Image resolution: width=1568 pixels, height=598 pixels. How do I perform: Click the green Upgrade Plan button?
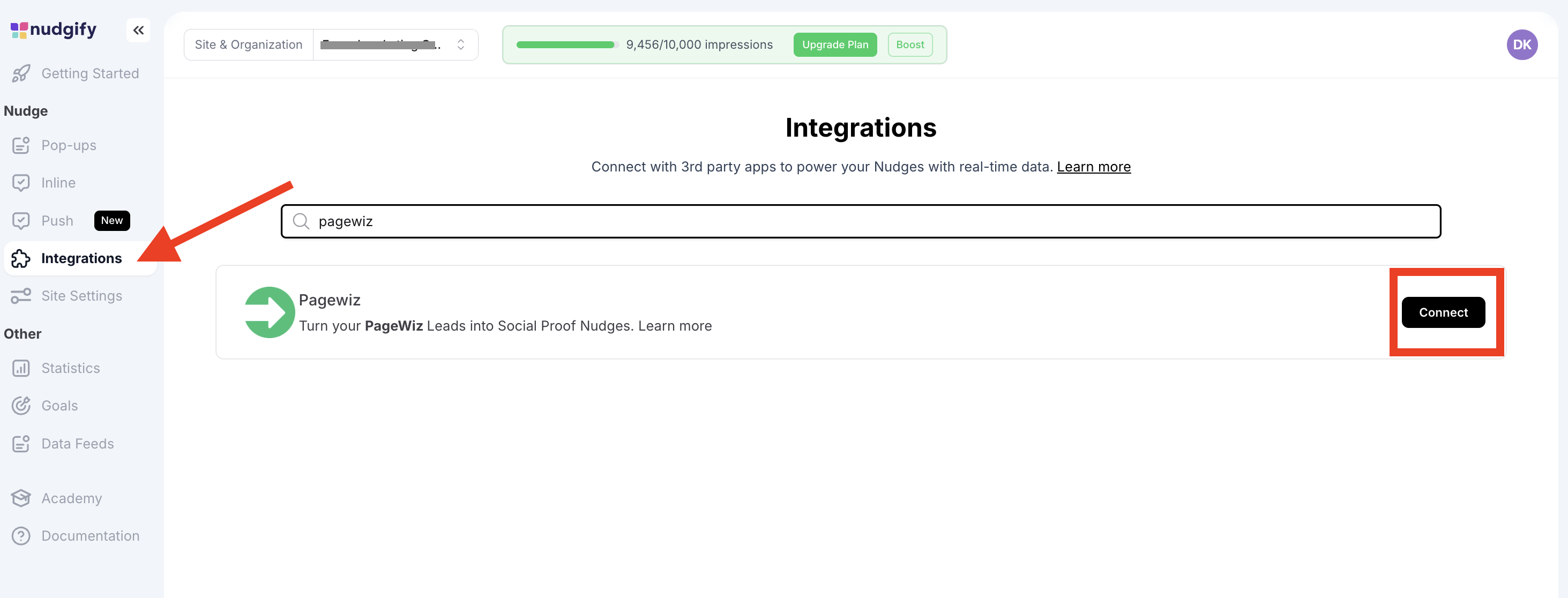(x=834, y=44)
